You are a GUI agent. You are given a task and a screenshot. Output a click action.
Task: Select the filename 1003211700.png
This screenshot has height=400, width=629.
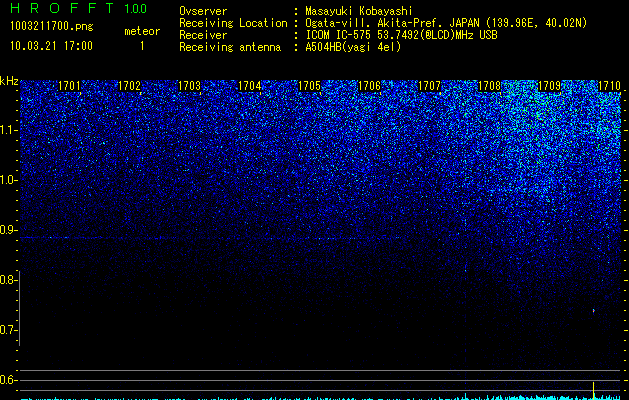52,26
